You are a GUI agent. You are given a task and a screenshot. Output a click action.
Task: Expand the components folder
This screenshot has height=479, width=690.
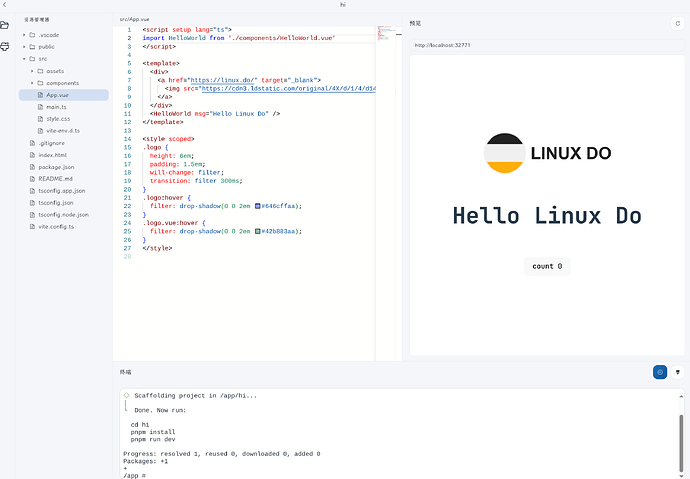tap(32, 83)
